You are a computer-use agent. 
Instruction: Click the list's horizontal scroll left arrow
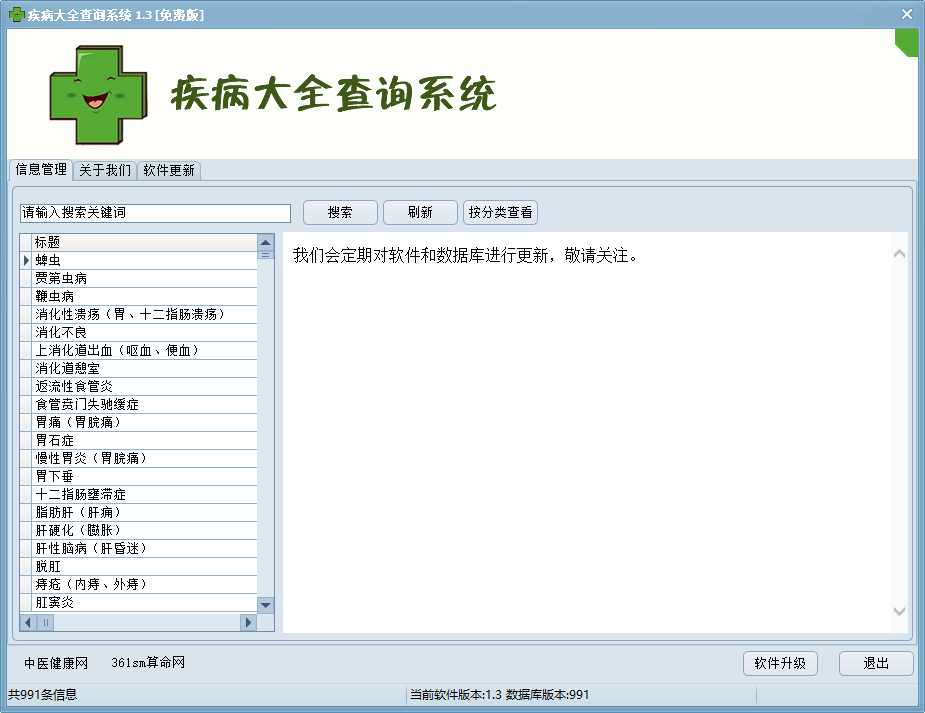pos(28,622)
